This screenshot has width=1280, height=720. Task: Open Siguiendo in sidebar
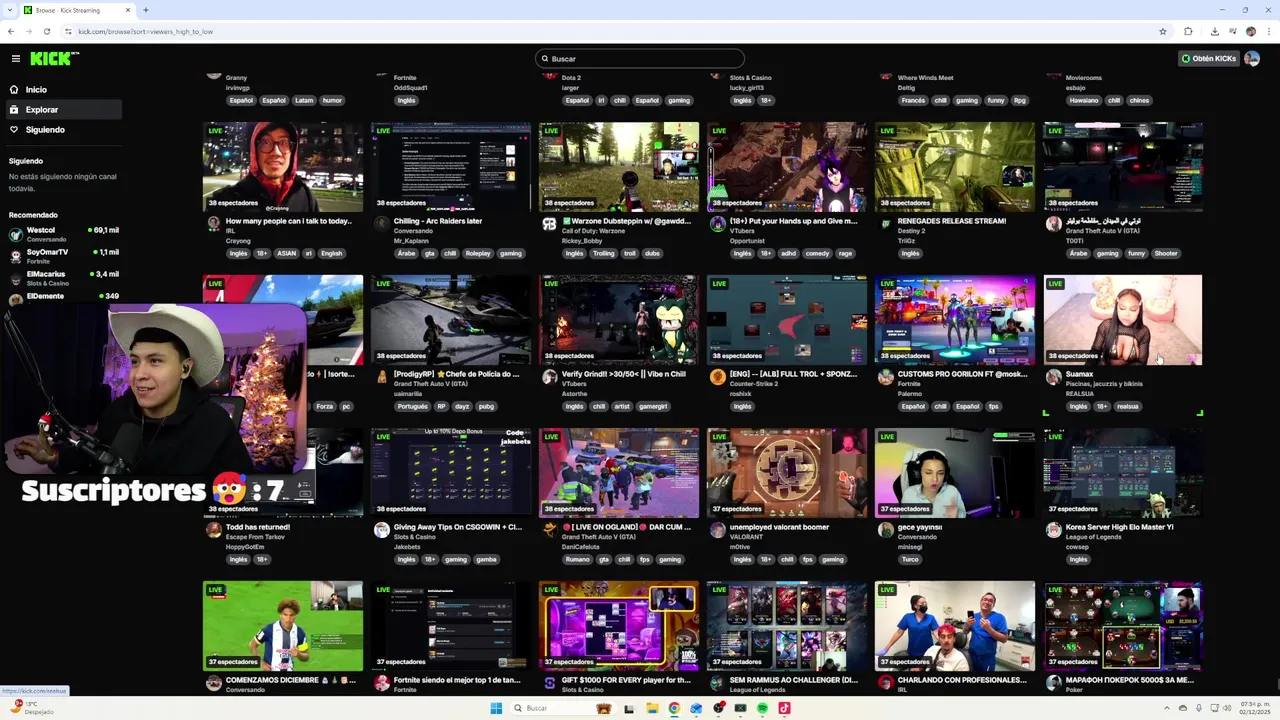tap(62, 130)
